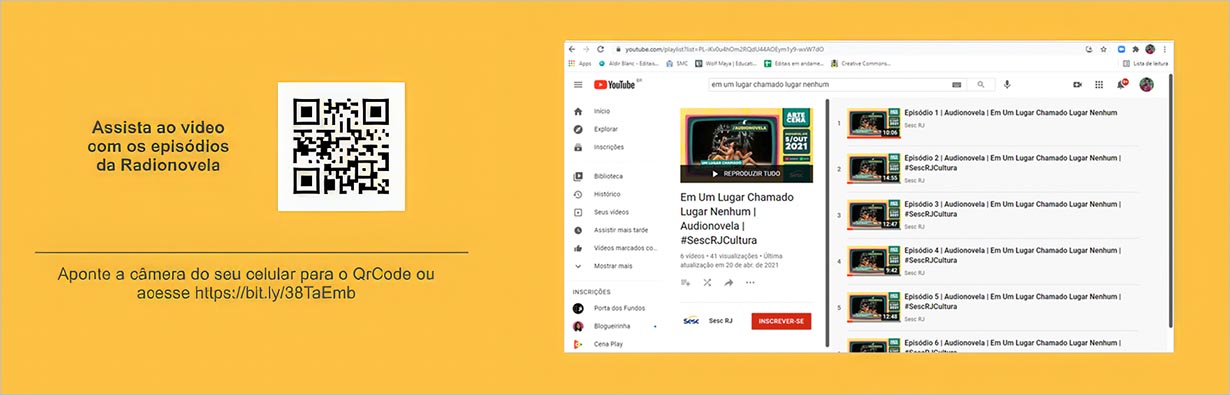Click the playlist panel vertical scrollbar
This screenshot has width=1230, height=395.
[x=827, y=223]
